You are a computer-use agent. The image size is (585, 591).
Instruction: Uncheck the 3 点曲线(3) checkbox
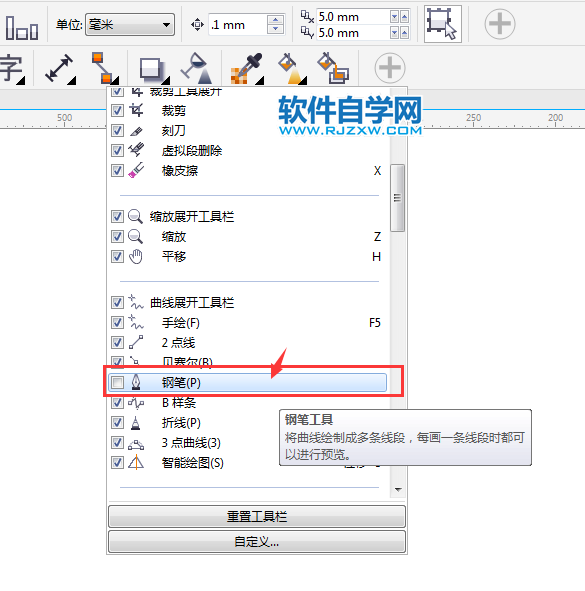point(117,442)
